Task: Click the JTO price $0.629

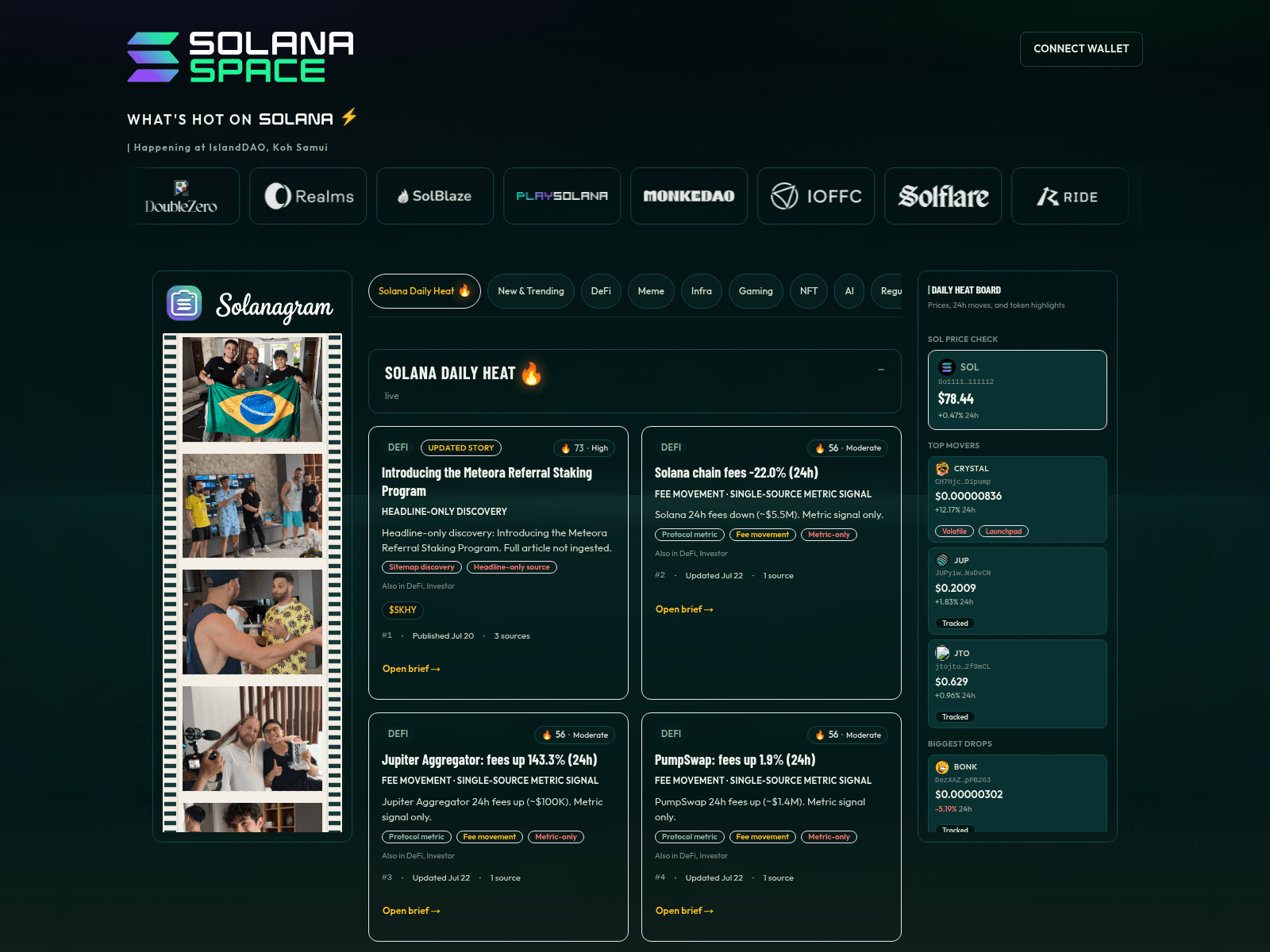Action: point(952,682)
